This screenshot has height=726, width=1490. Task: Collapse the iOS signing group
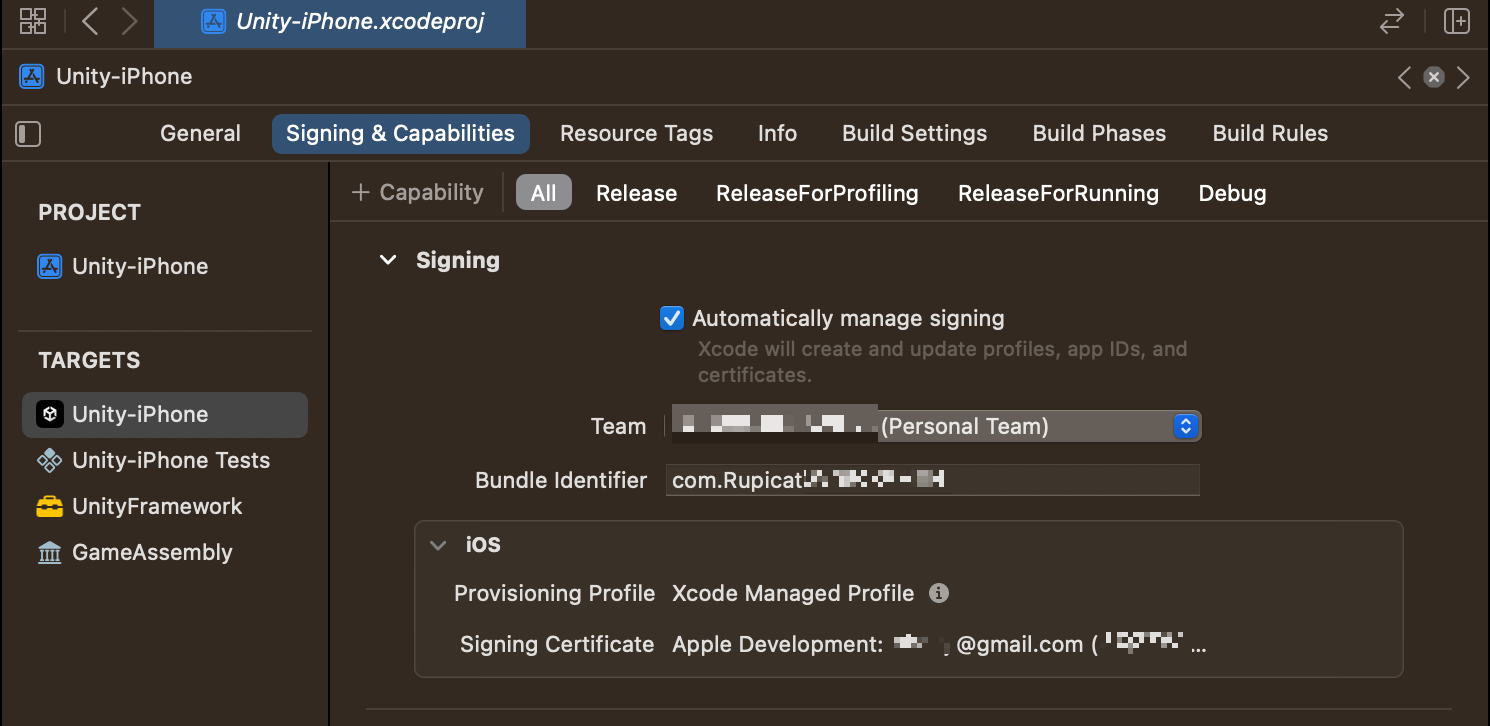click(x=438, y=546)
